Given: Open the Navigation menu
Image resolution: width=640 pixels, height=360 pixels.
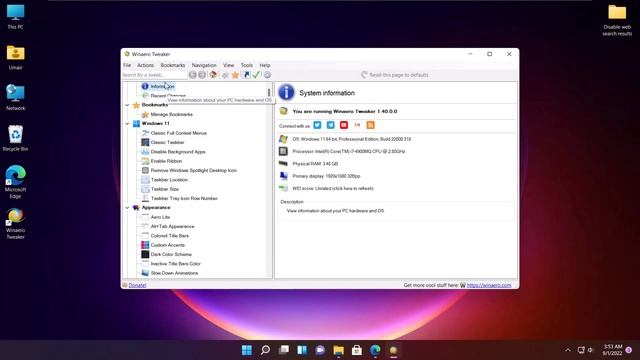Looking at the screenshot, I should (204, 65).
